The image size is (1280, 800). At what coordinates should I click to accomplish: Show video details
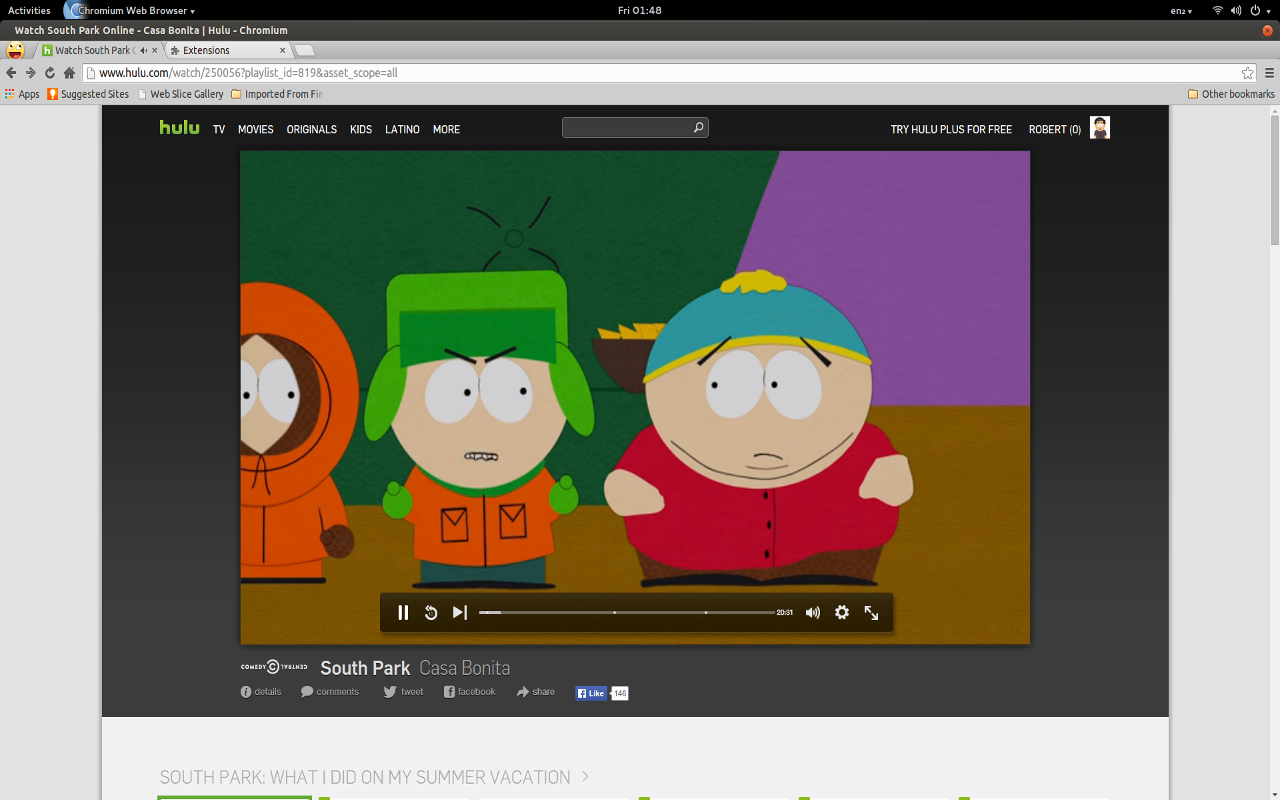click(261, 692)
